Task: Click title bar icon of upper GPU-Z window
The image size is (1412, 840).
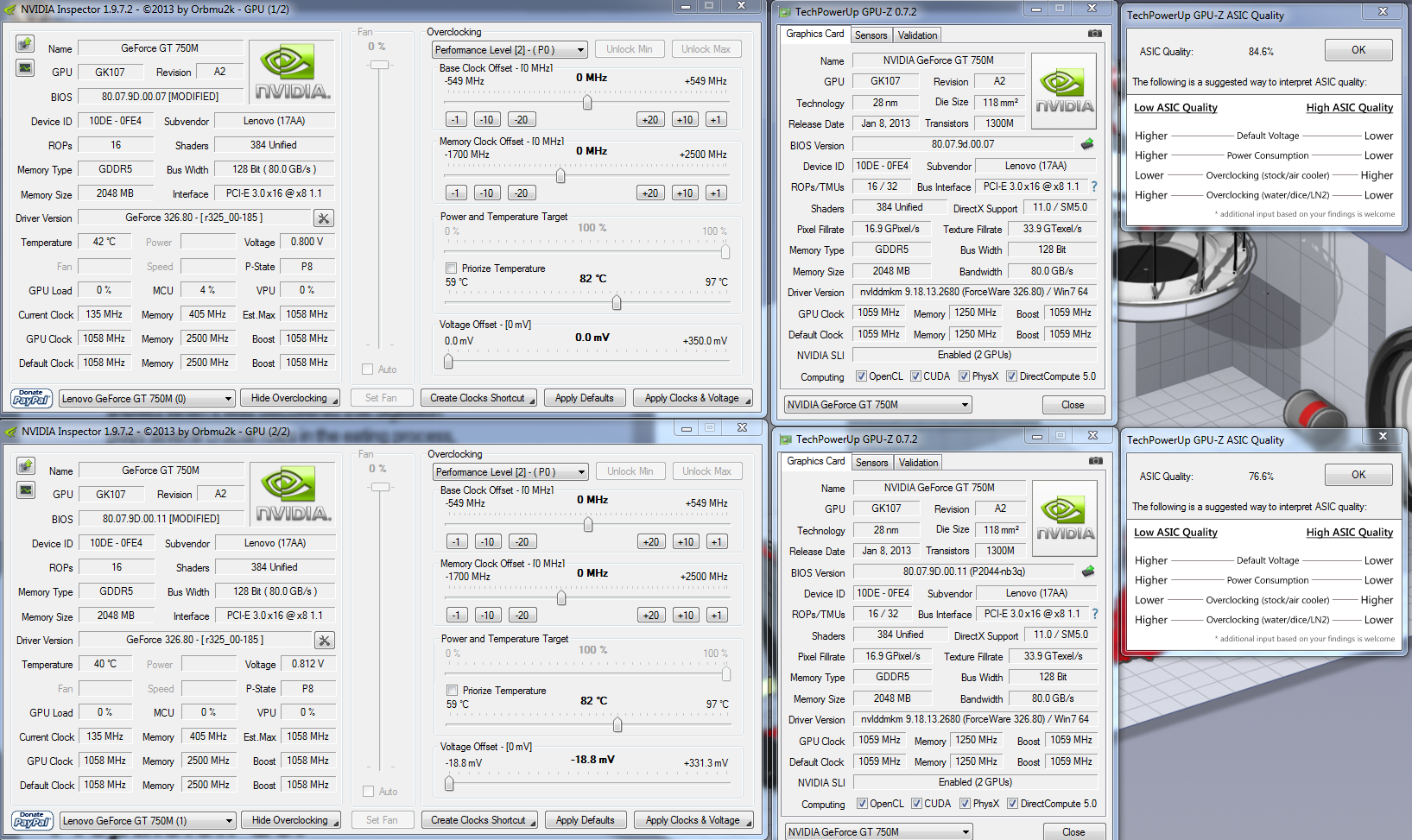Action: [785, 12]
